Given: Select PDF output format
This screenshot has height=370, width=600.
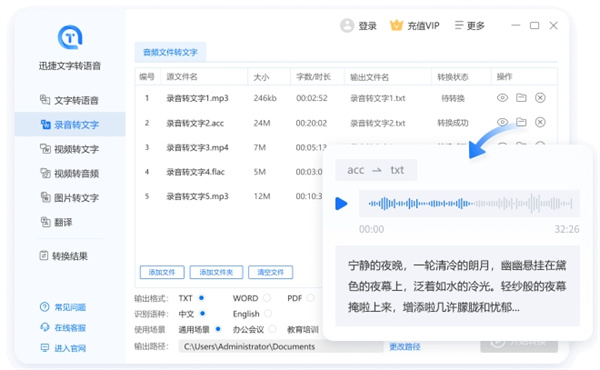Looking at the screenshot, I should (311, 298).
